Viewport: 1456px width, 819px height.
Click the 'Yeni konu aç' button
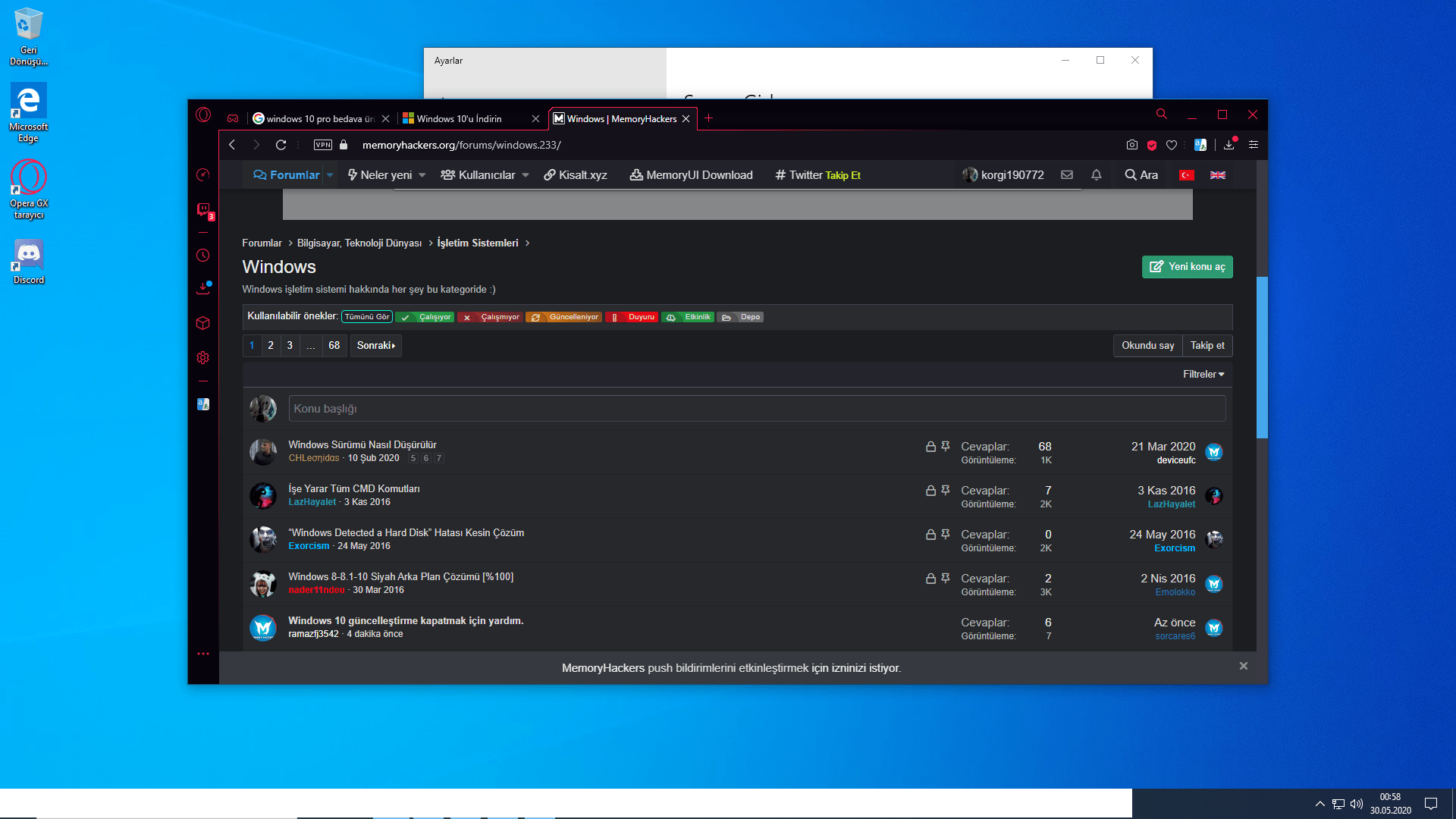pyautogui.click(x=1188, y=267)
